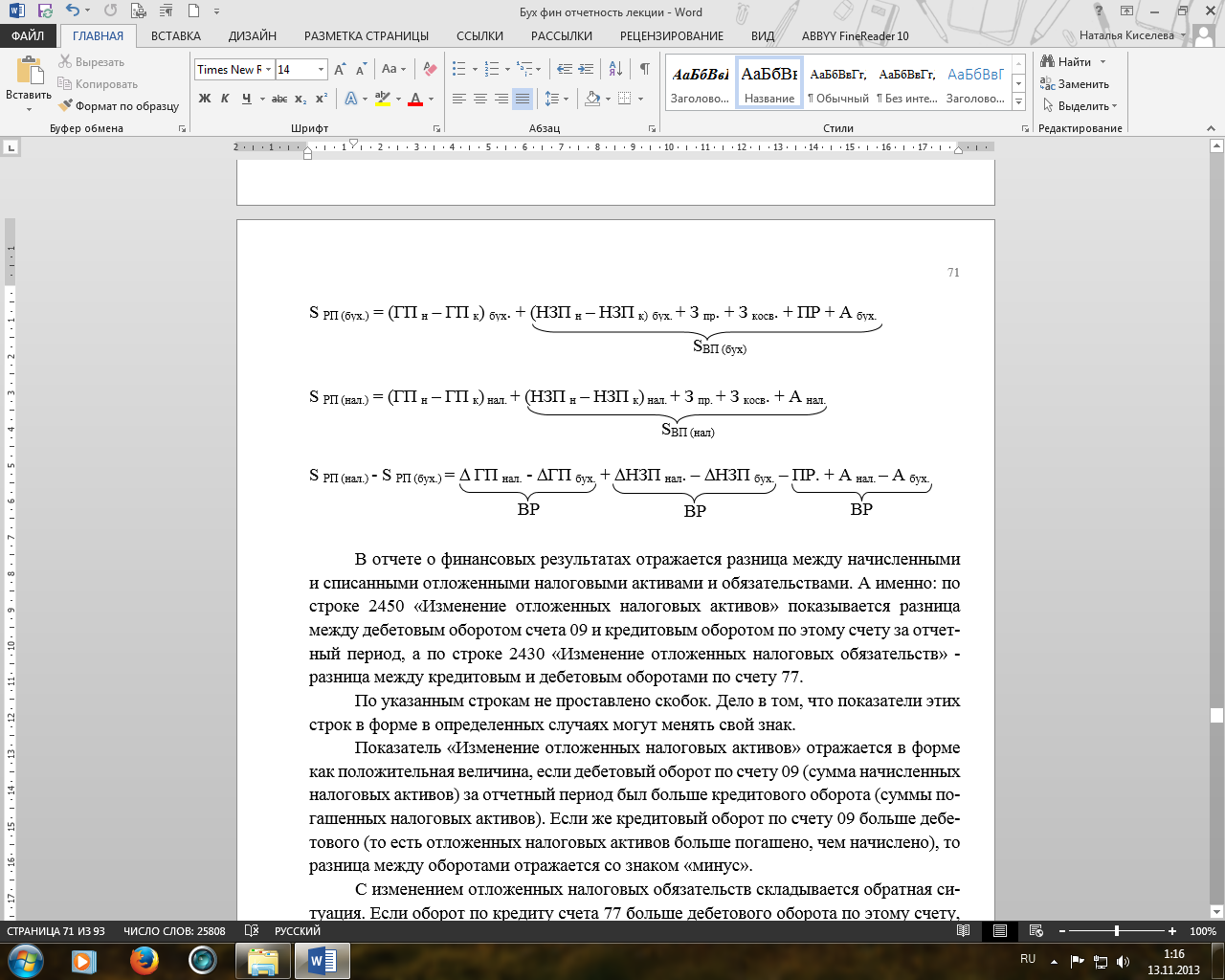
Task: Zoom in with the plus button
Action: click(x=1172, y=931)
